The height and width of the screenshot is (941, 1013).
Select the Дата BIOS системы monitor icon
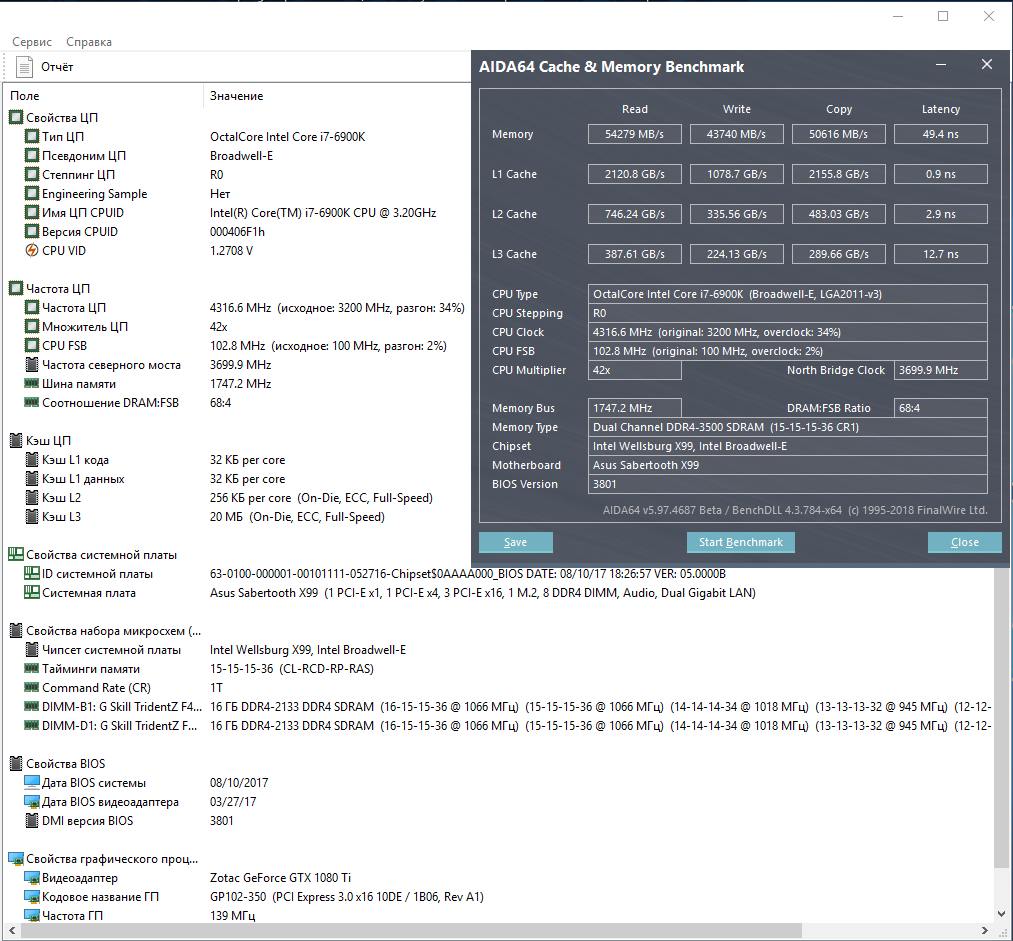[x=32, y=783]
